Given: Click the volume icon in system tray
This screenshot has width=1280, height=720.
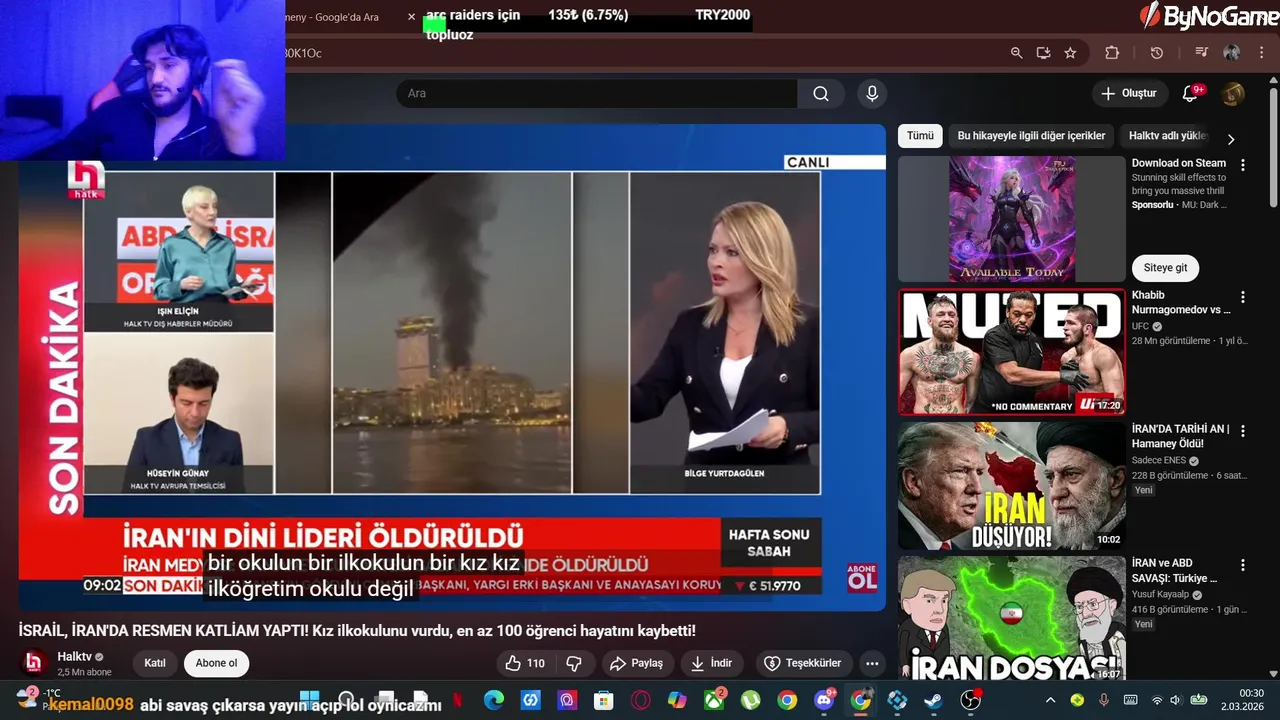Looking at the screenshot, I should (x=1176, y=700).
